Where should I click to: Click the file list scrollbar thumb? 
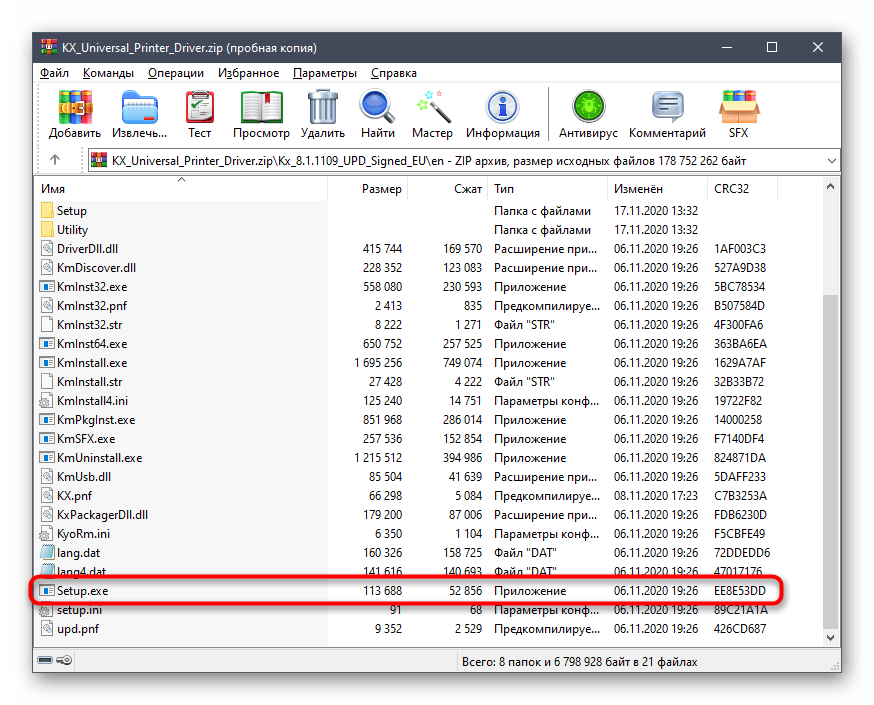831,460
